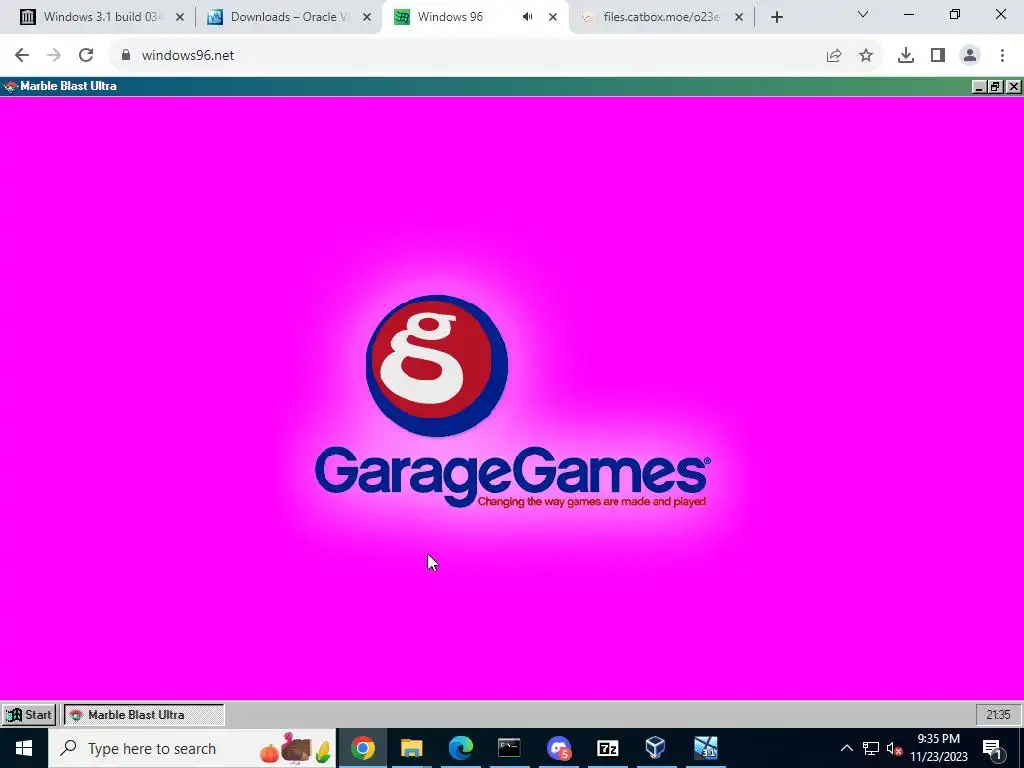Open the Chrome profile avatar
This screenshot has height=768, width=1024.
coord(970,56)
